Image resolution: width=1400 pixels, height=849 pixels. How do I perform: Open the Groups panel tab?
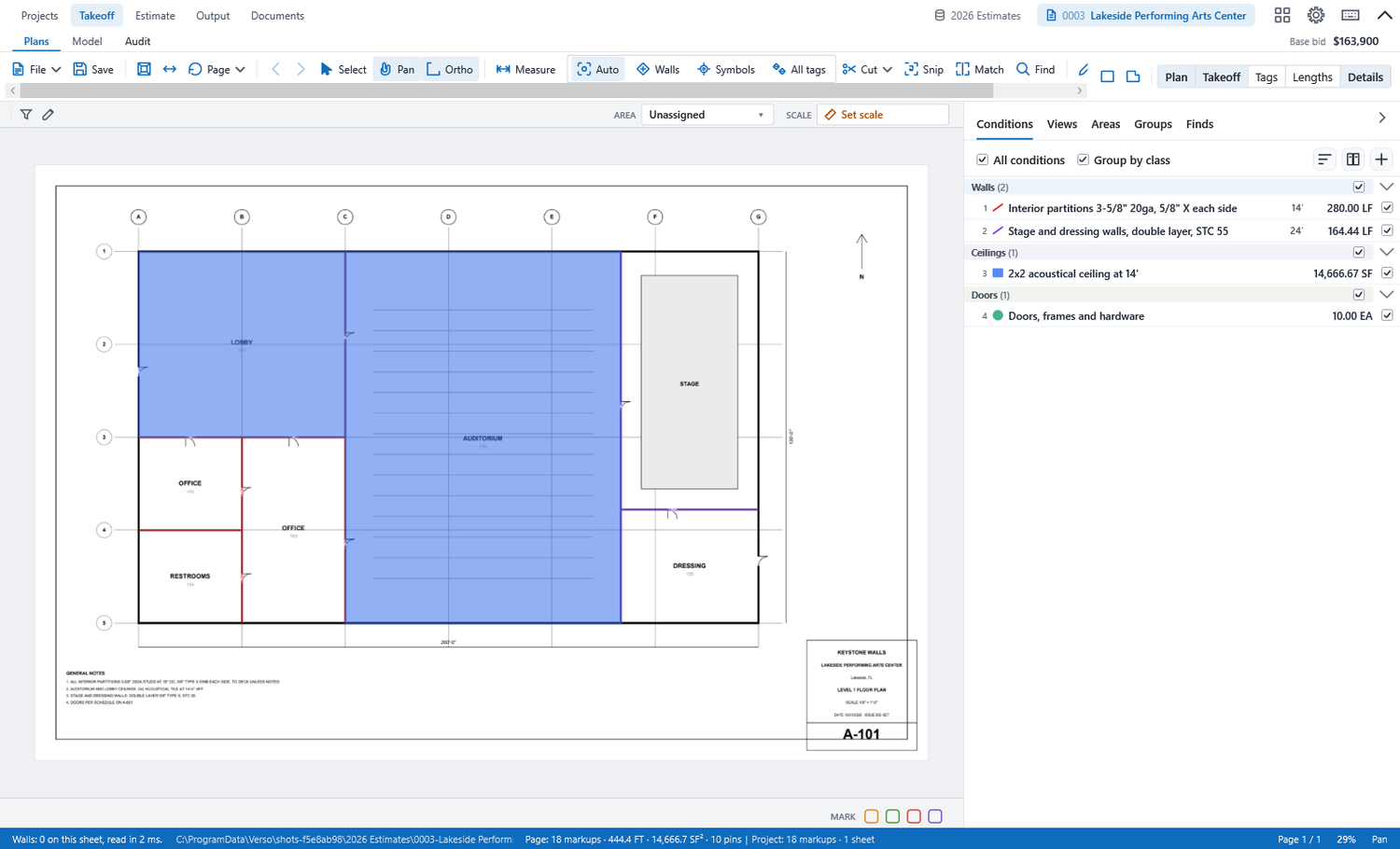tap(1153, 124)
